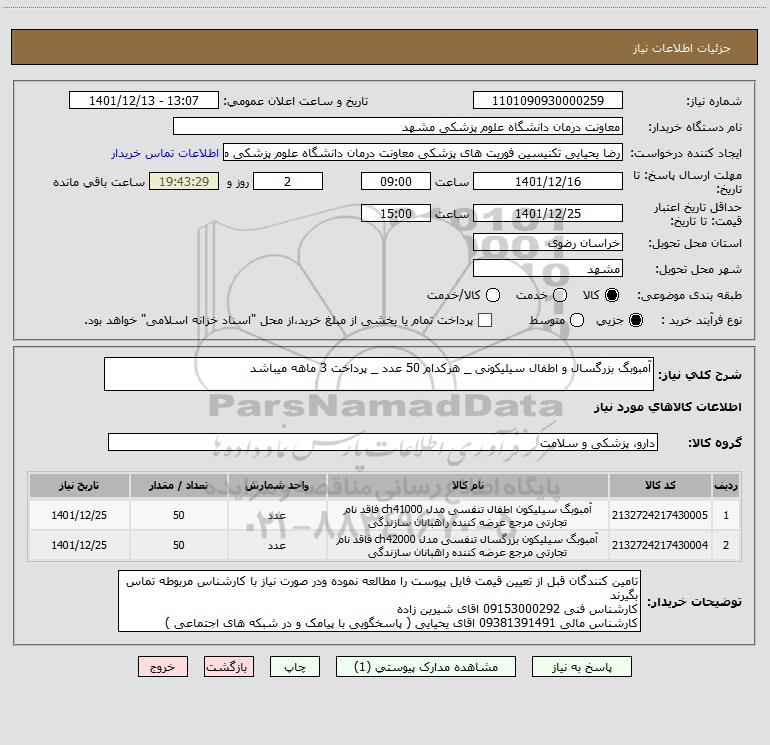Click the ch41000 children ambu bag name cell
Screen dimensions: 770x745
coord(468,515)
